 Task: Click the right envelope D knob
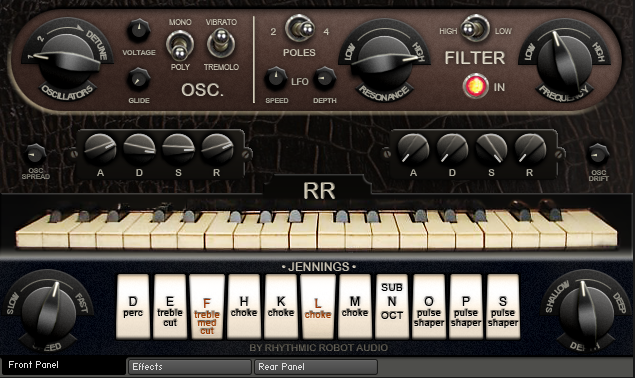(x=452, y=149)
